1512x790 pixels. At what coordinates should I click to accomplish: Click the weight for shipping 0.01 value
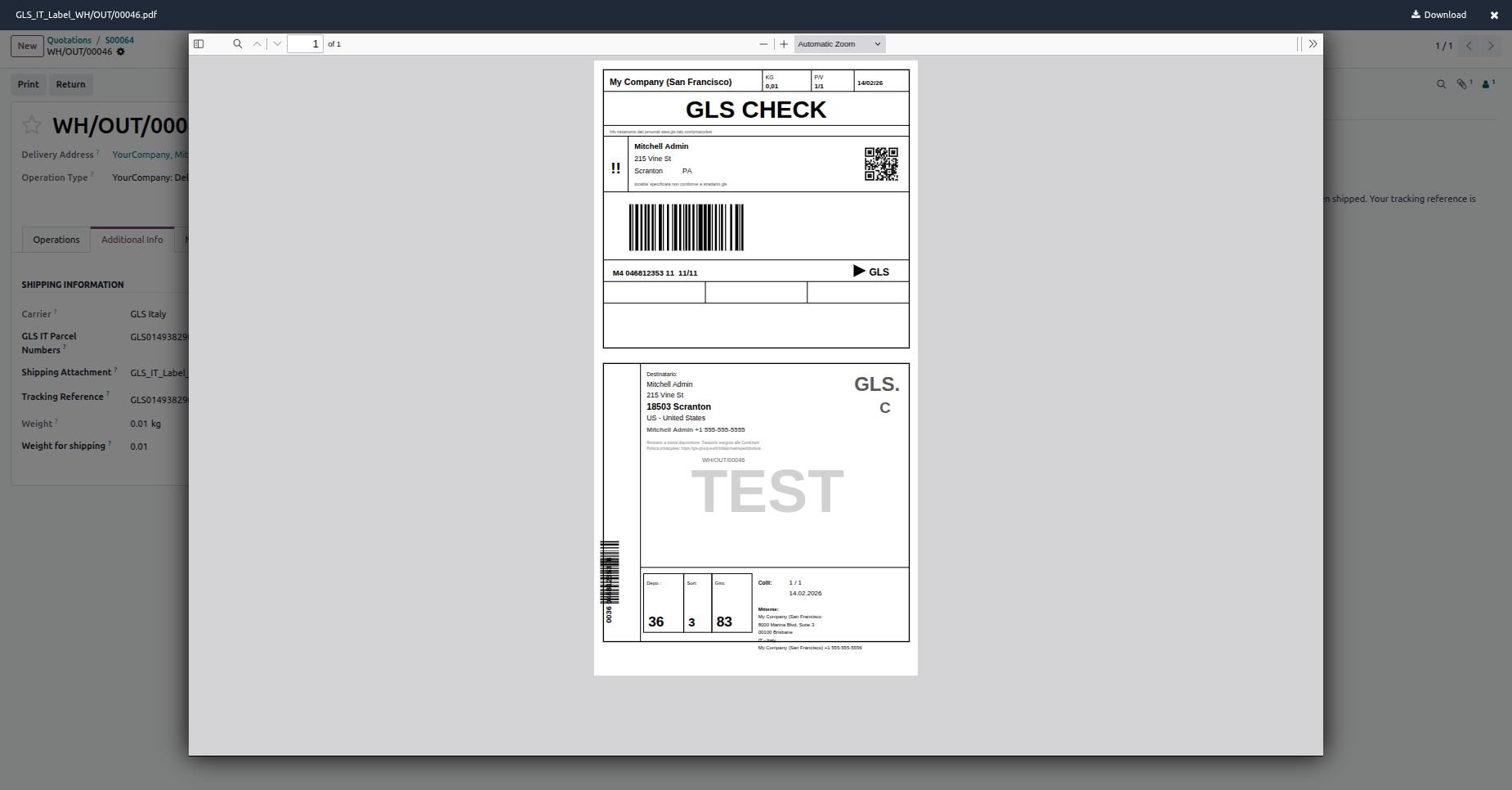point(139,447)
